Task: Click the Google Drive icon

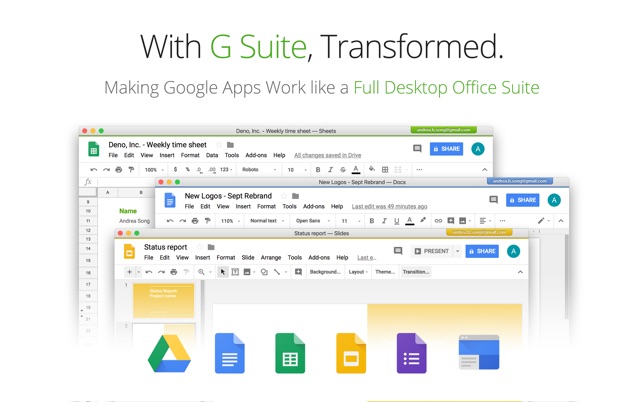Action: 169,354
